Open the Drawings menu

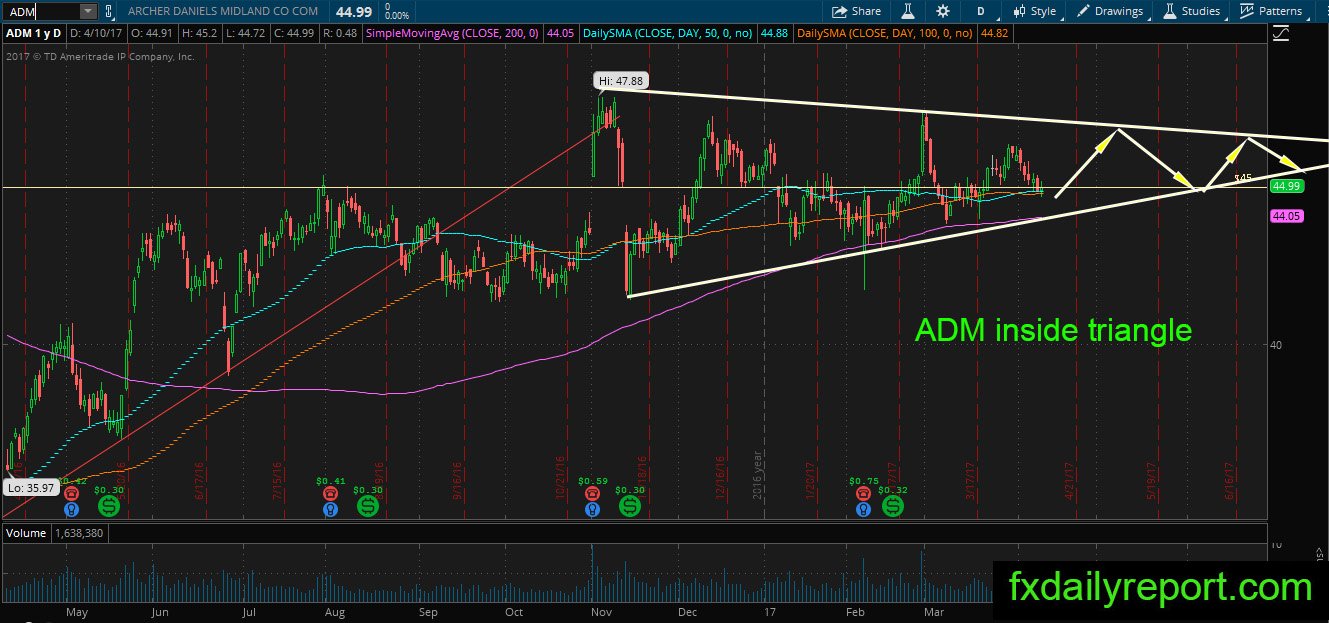click(x=1110, y=11)
